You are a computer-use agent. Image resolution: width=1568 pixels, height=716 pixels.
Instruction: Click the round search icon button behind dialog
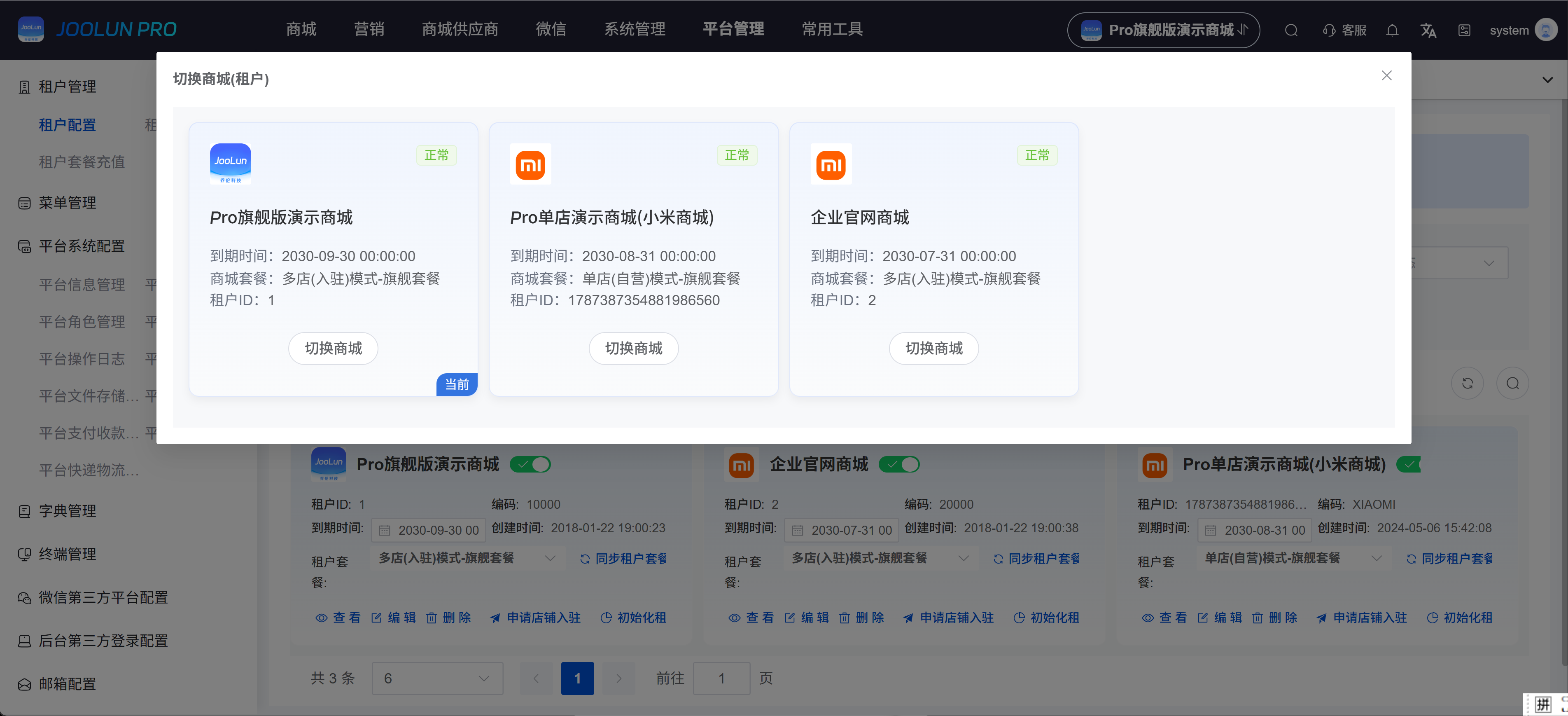pos(1512,383)
